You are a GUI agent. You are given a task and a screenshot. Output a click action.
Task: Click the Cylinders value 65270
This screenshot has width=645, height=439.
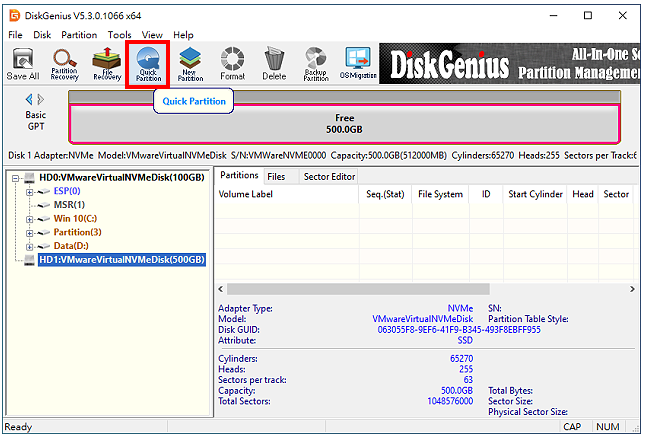click(x=462, y=359)
